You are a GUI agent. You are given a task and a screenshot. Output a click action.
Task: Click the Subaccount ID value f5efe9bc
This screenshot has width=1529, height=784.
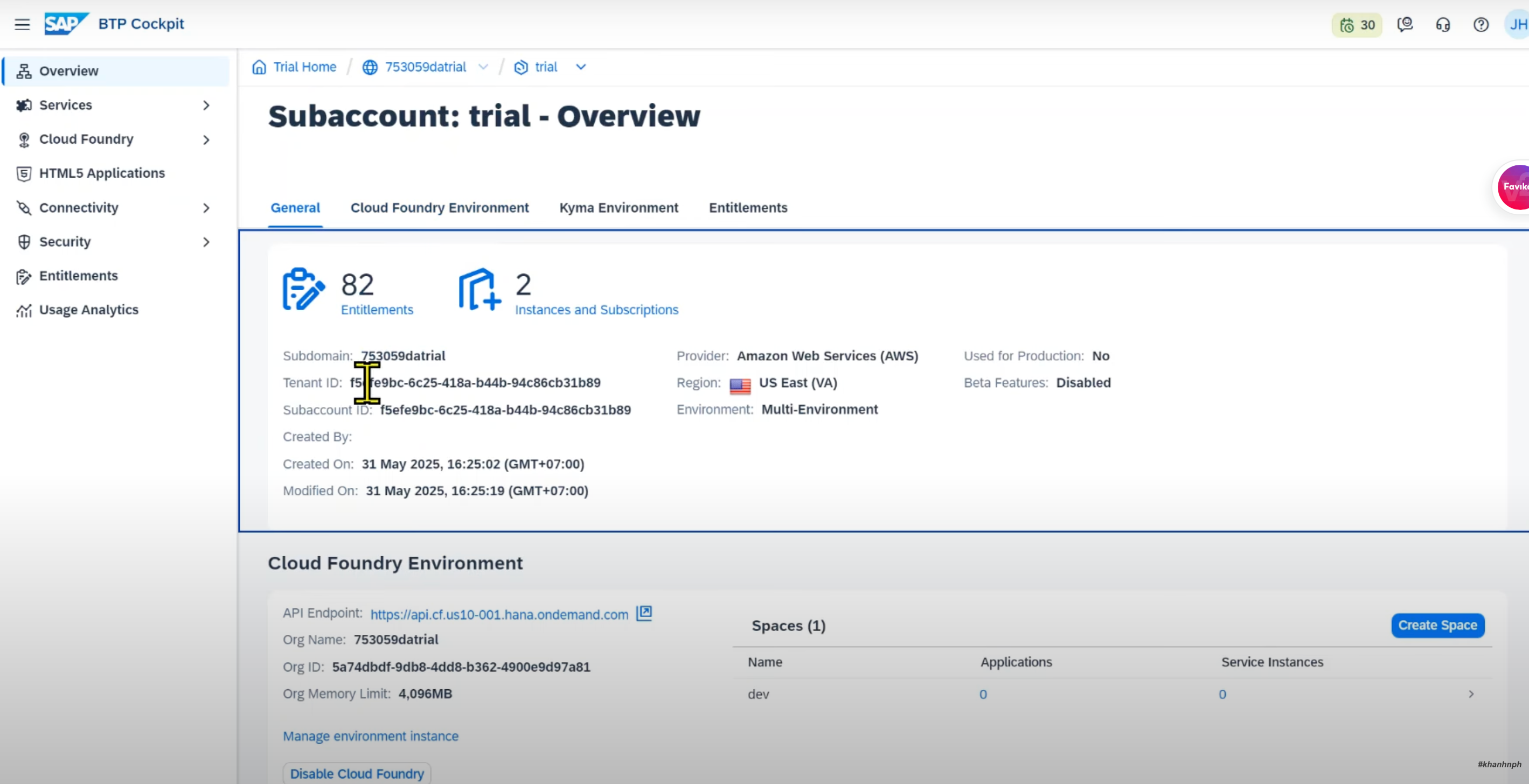505,410
